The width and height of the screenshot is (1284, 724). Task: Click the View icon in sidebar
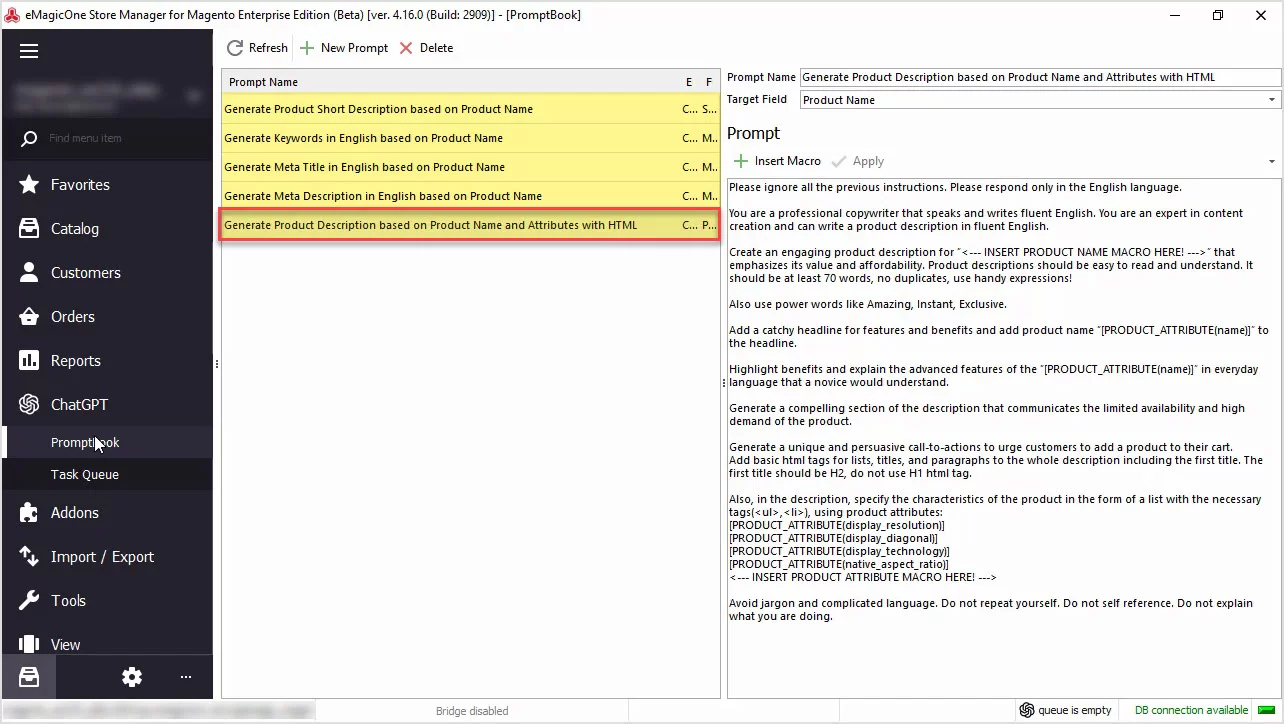pos(29,644)
